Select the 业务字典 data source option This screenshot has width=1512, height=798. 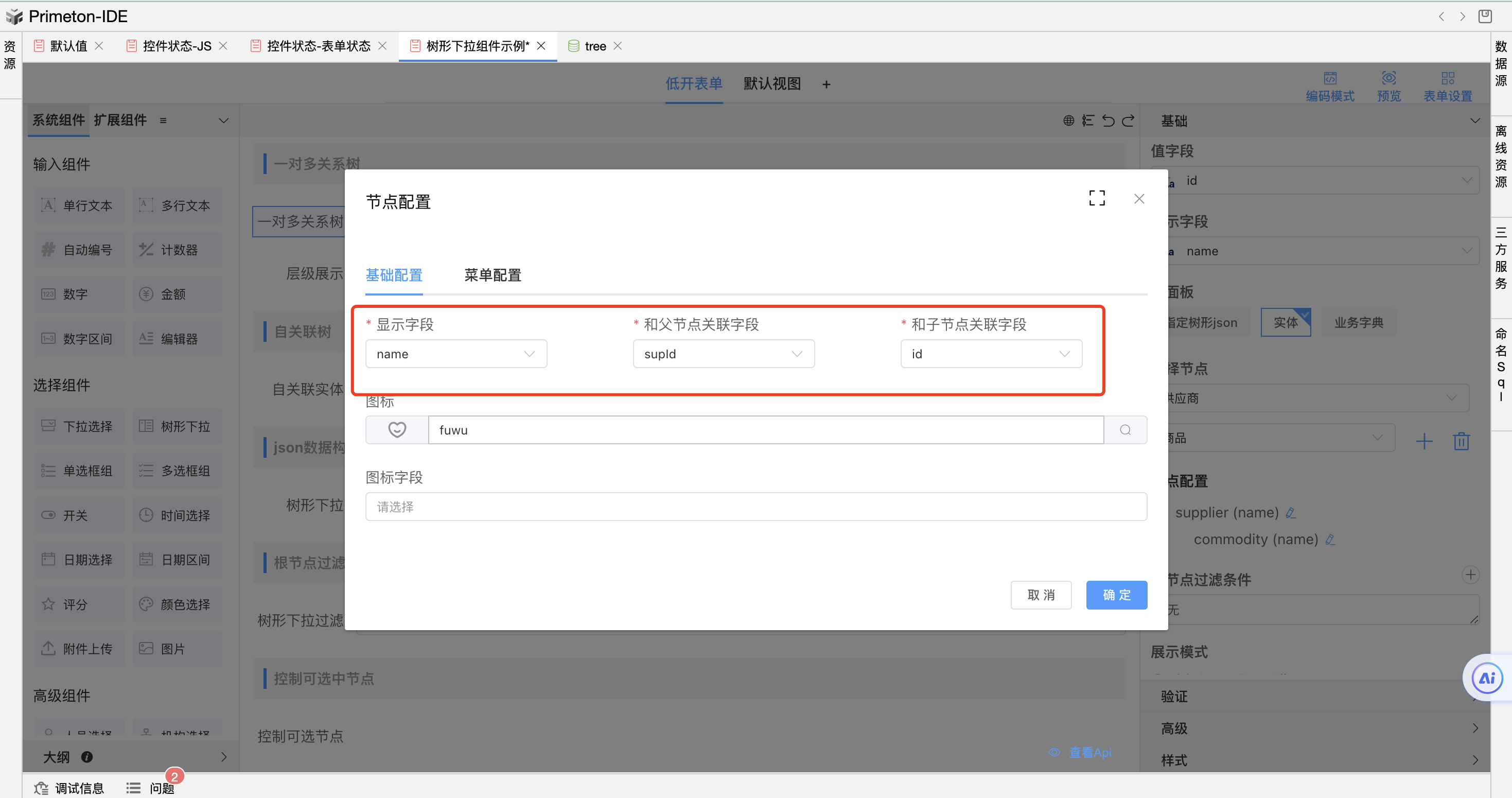click(x=1358, y=322)
